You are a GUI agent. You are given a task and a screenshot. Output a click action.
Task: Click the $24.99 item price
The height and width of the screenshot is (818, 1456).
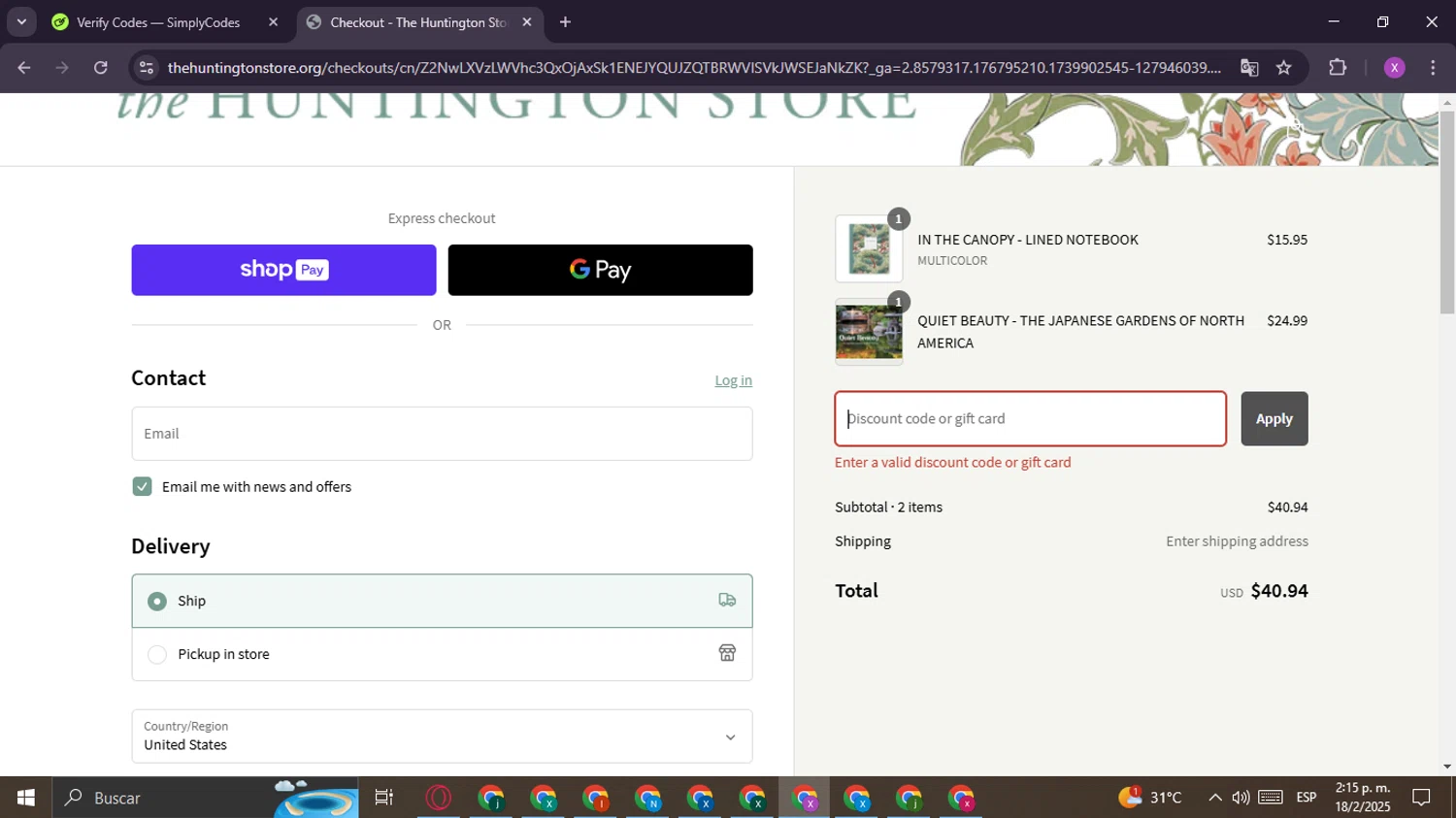click(1287, 320)
